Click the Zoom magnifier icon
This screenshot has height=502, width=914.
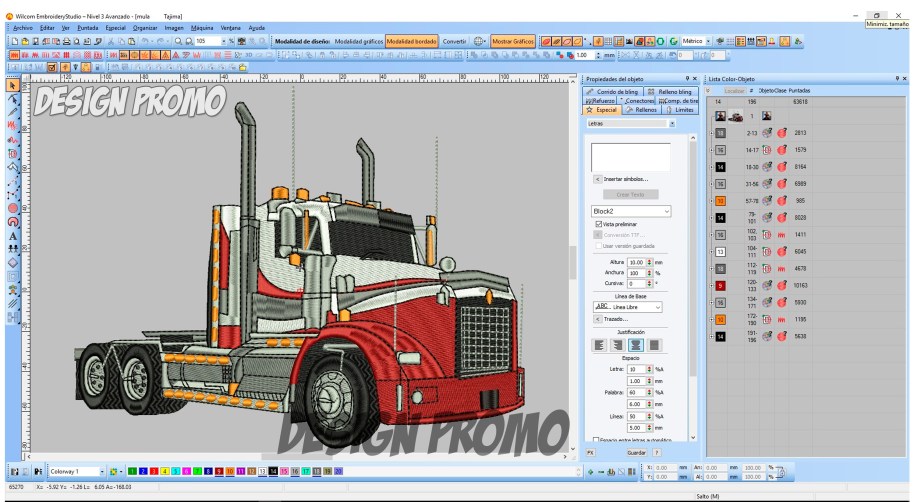178,41
